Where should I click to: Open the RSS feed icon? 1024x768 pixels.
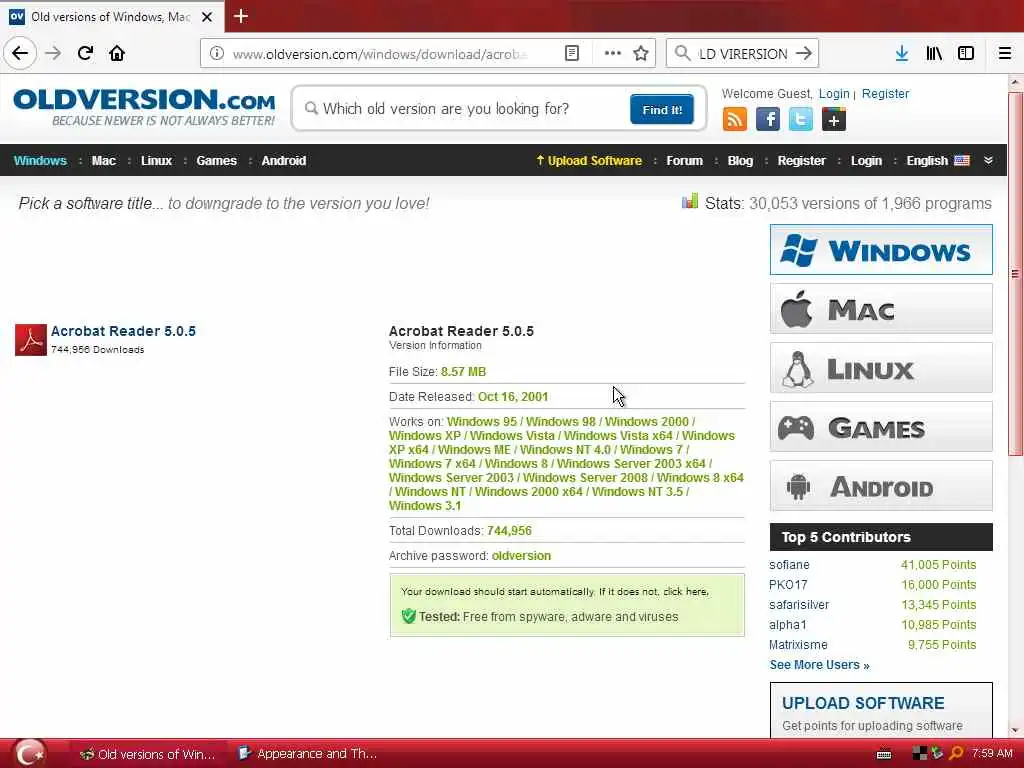(x=735, y=120)
